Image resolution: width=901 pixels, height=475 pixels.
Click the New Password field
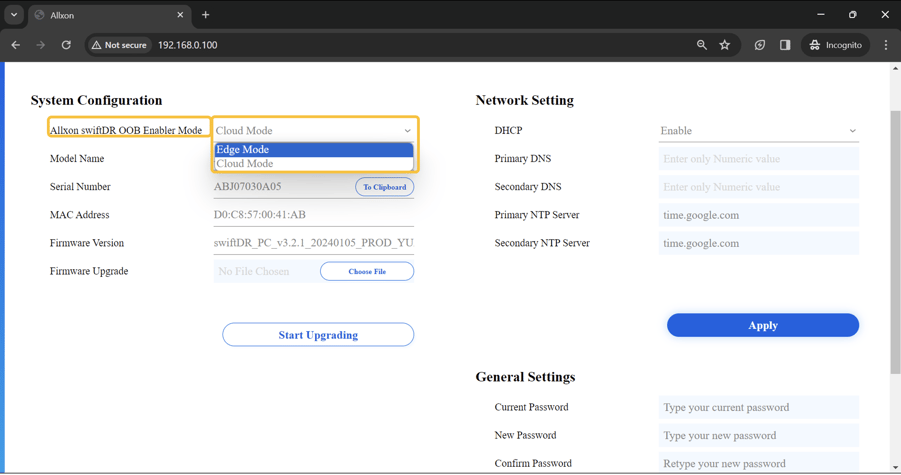758,435
